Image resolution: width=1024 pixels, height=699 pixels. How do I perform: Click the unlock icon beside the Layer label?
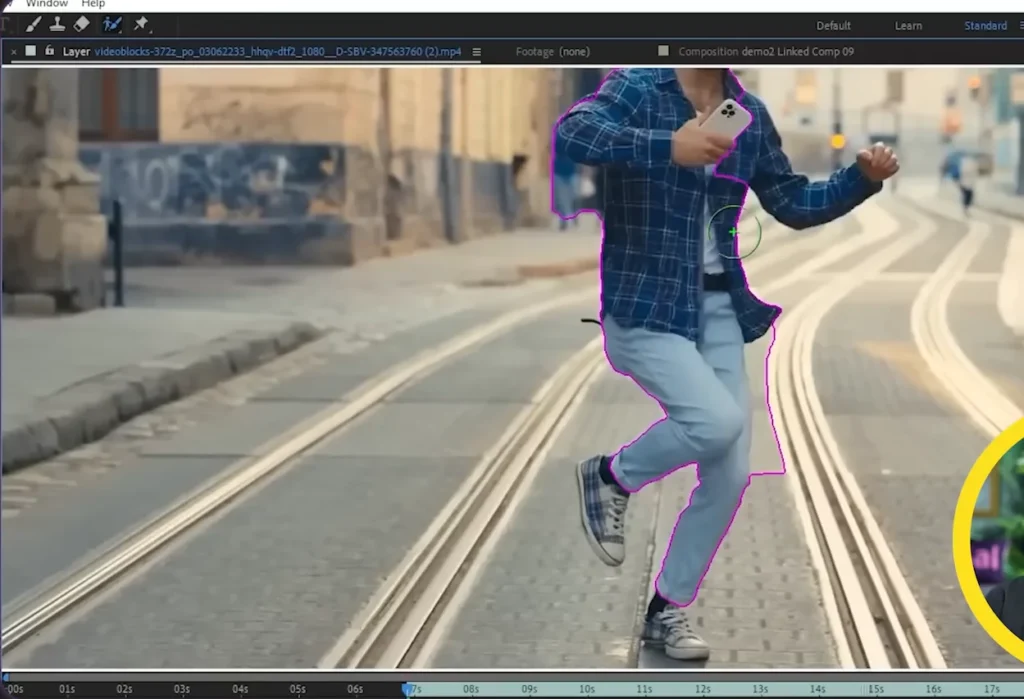(x=50, y=51)
